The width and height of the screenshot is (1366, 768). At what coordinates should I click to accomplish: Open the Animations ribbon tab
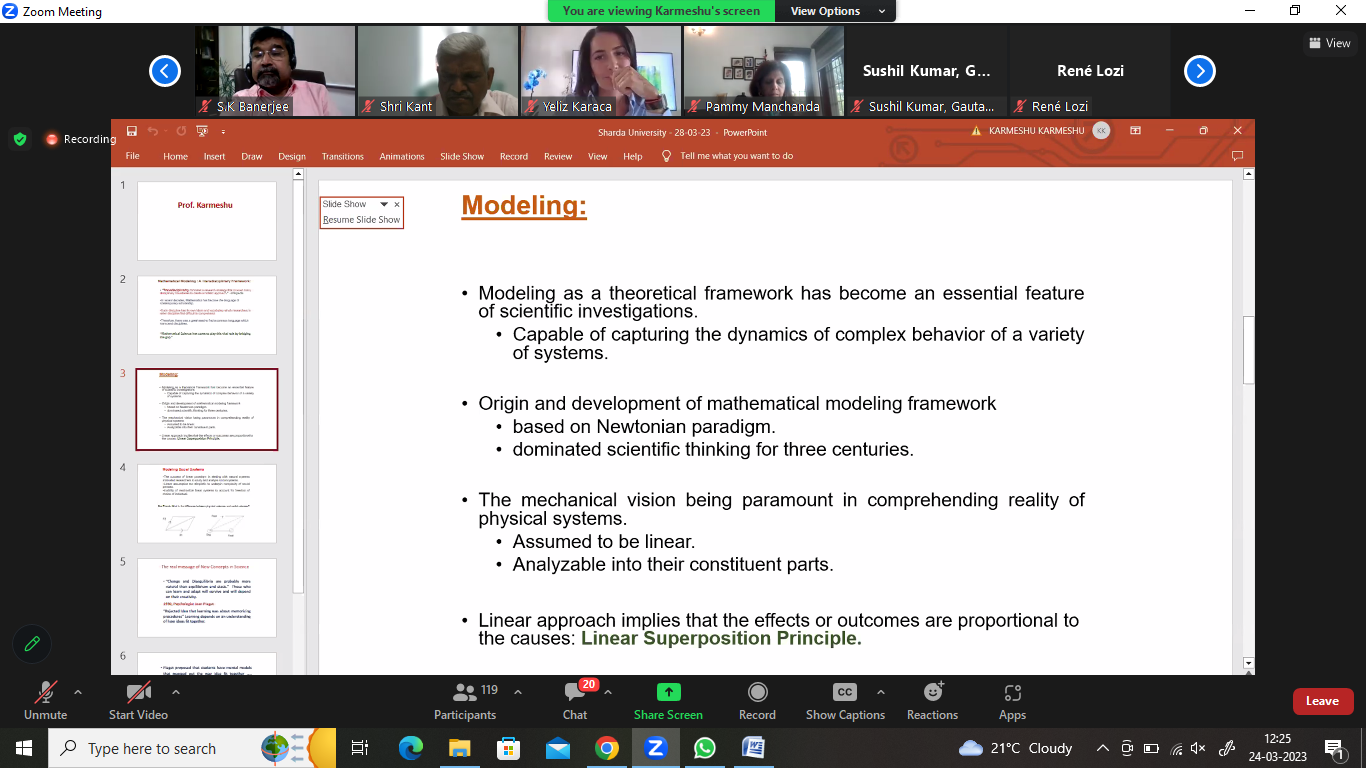[x=402, y=156]
